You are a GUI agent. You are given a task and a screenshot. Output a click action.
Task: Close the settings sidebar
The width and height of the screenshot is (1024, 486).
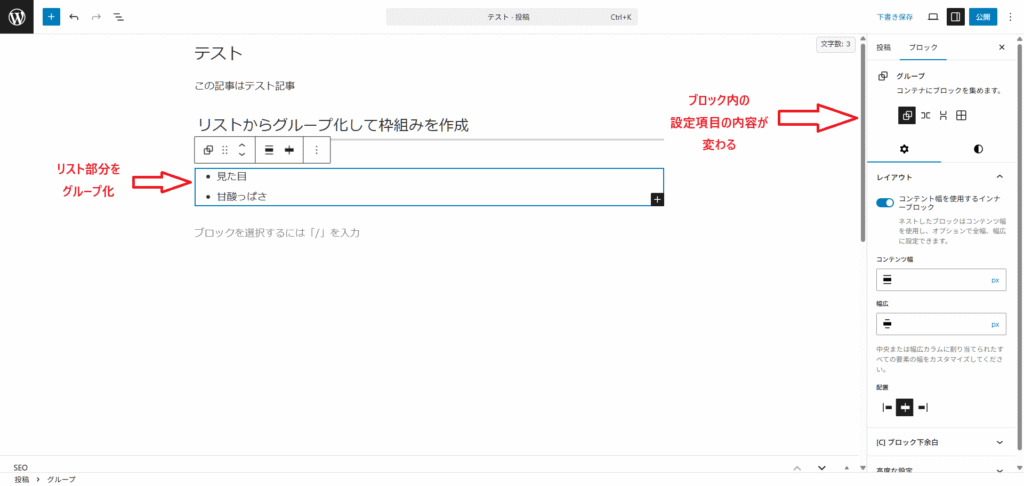coord(1002,48)
